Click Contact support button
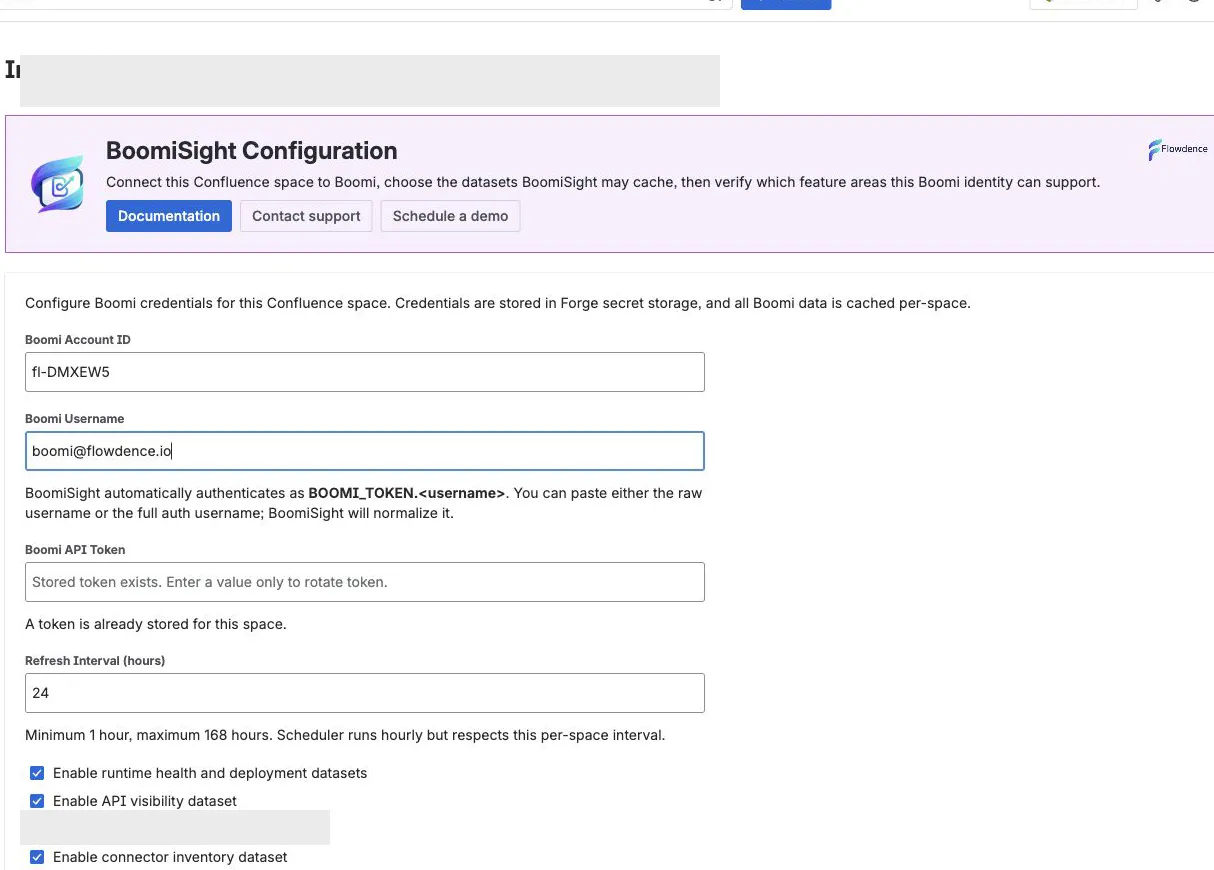The width and height of the screenshot is (1214, 870). 306,216
